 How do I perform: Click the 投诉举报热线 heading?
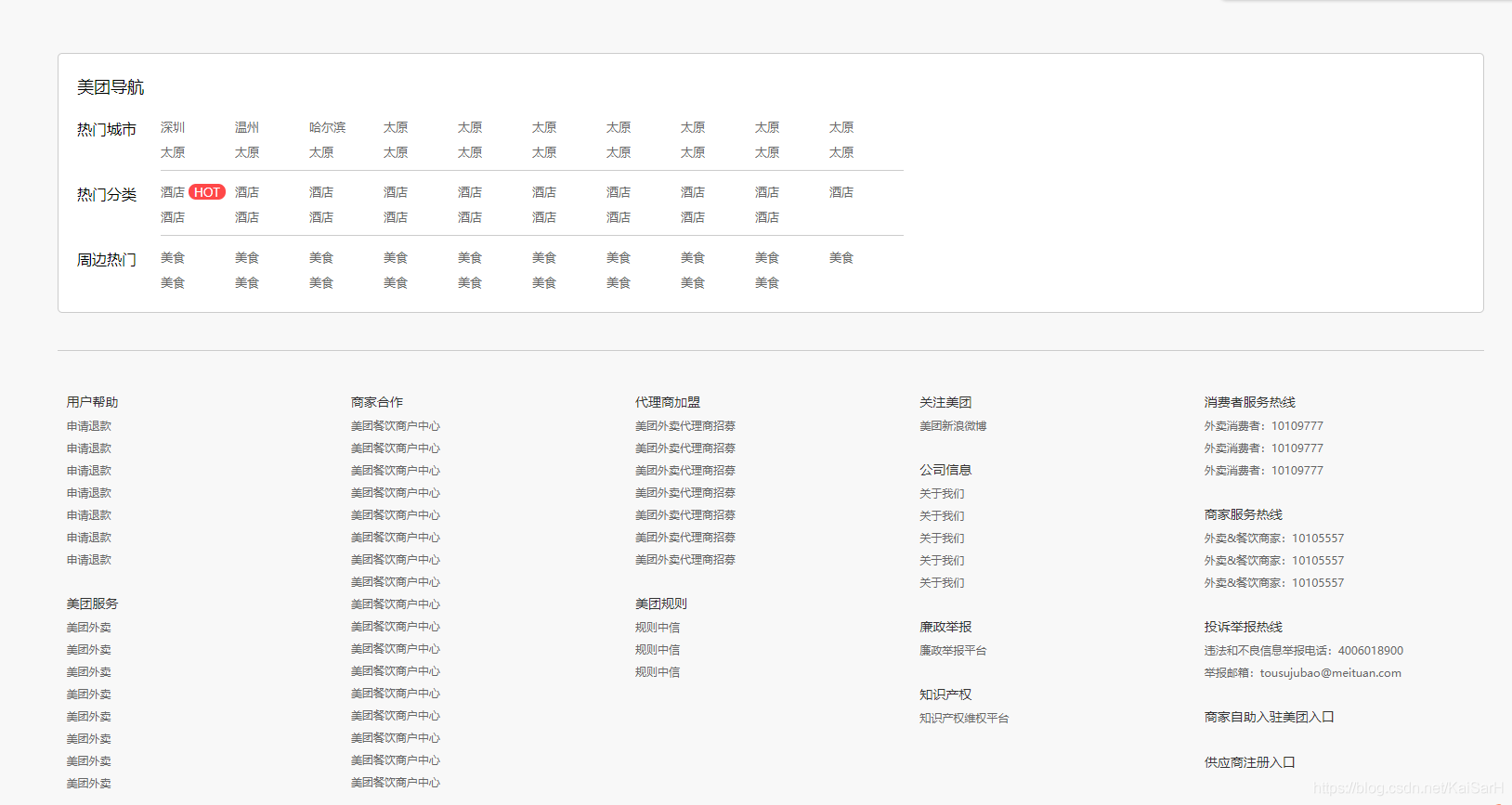[x=1244, y=627]
